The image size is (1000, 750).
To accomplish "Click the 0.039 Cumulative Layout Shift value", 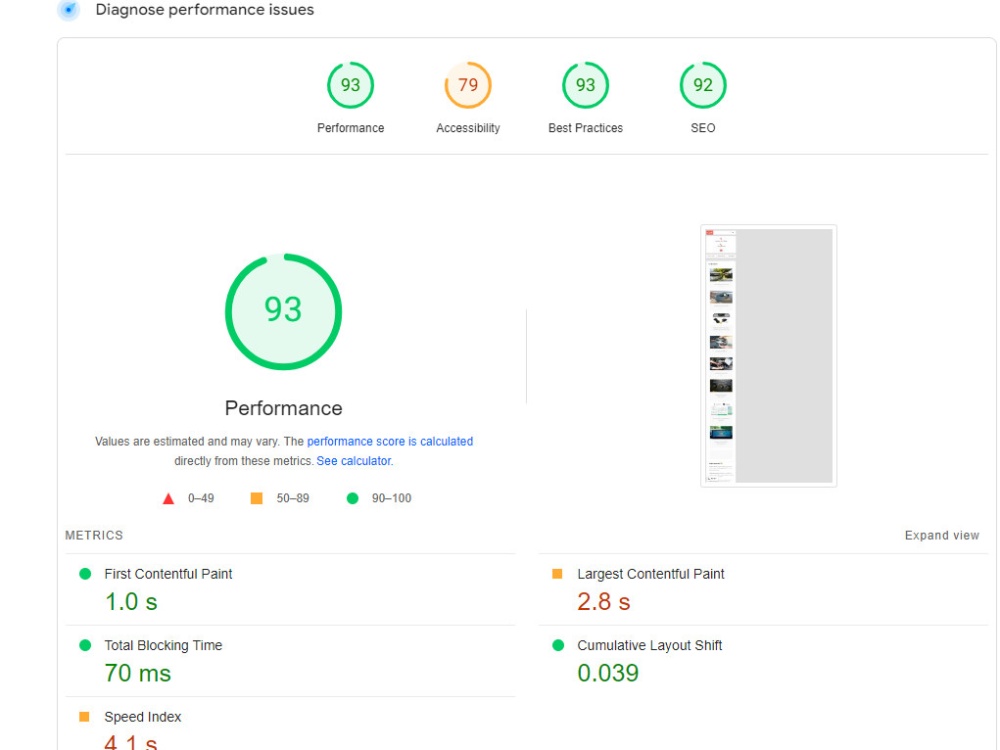I will click(x=608, y=673).
